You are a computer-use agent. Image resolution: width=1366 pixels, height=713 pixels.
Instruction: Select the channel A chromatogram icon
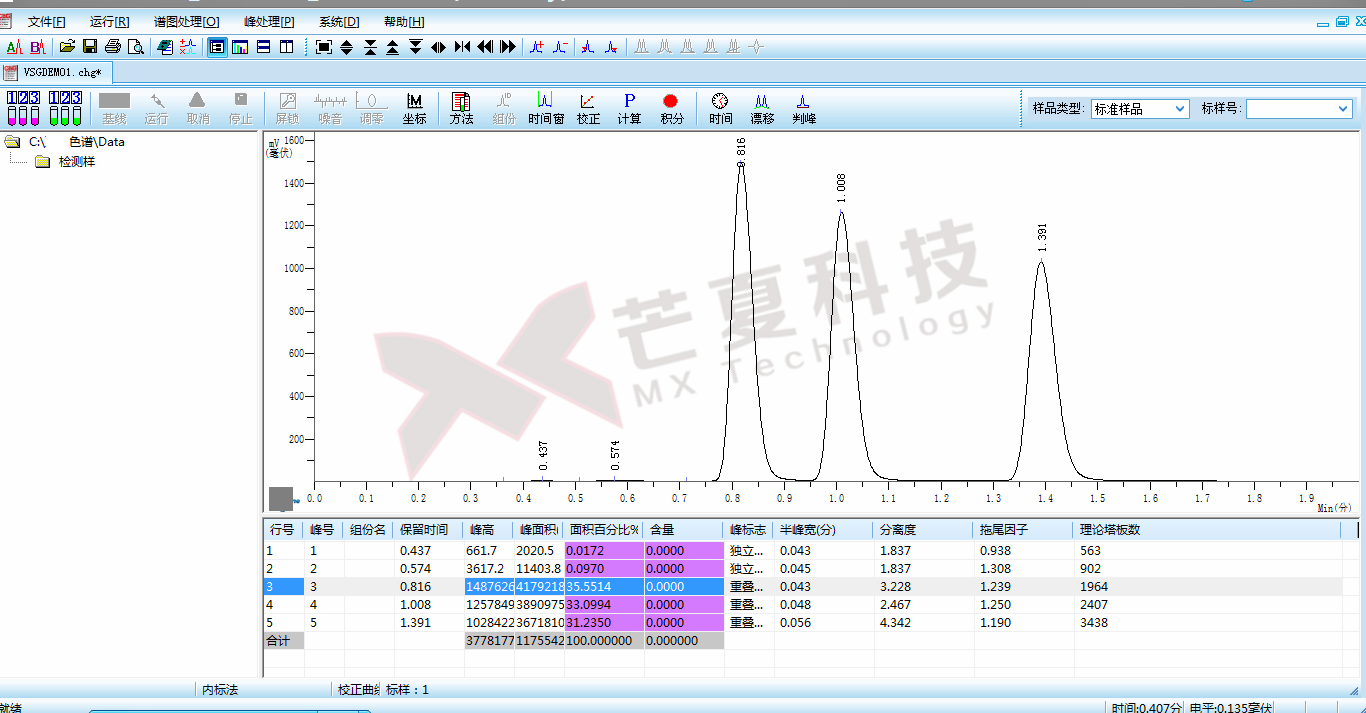point(14,46)
